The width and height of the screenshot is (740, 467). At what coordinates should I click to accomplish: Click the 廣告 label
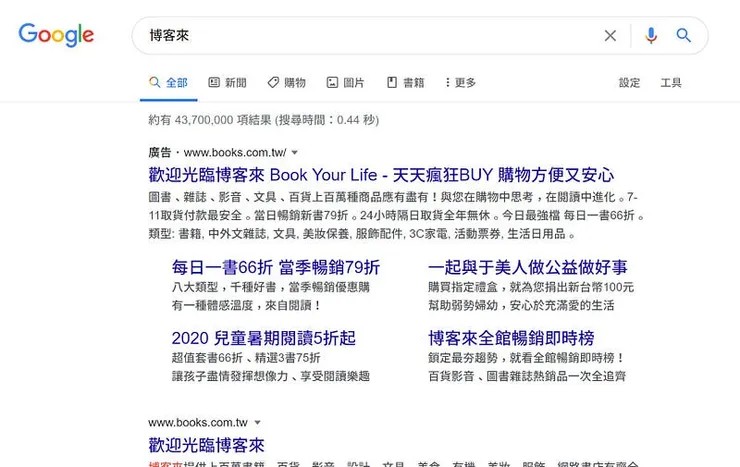pyautogui.click(x=160, y=152)
